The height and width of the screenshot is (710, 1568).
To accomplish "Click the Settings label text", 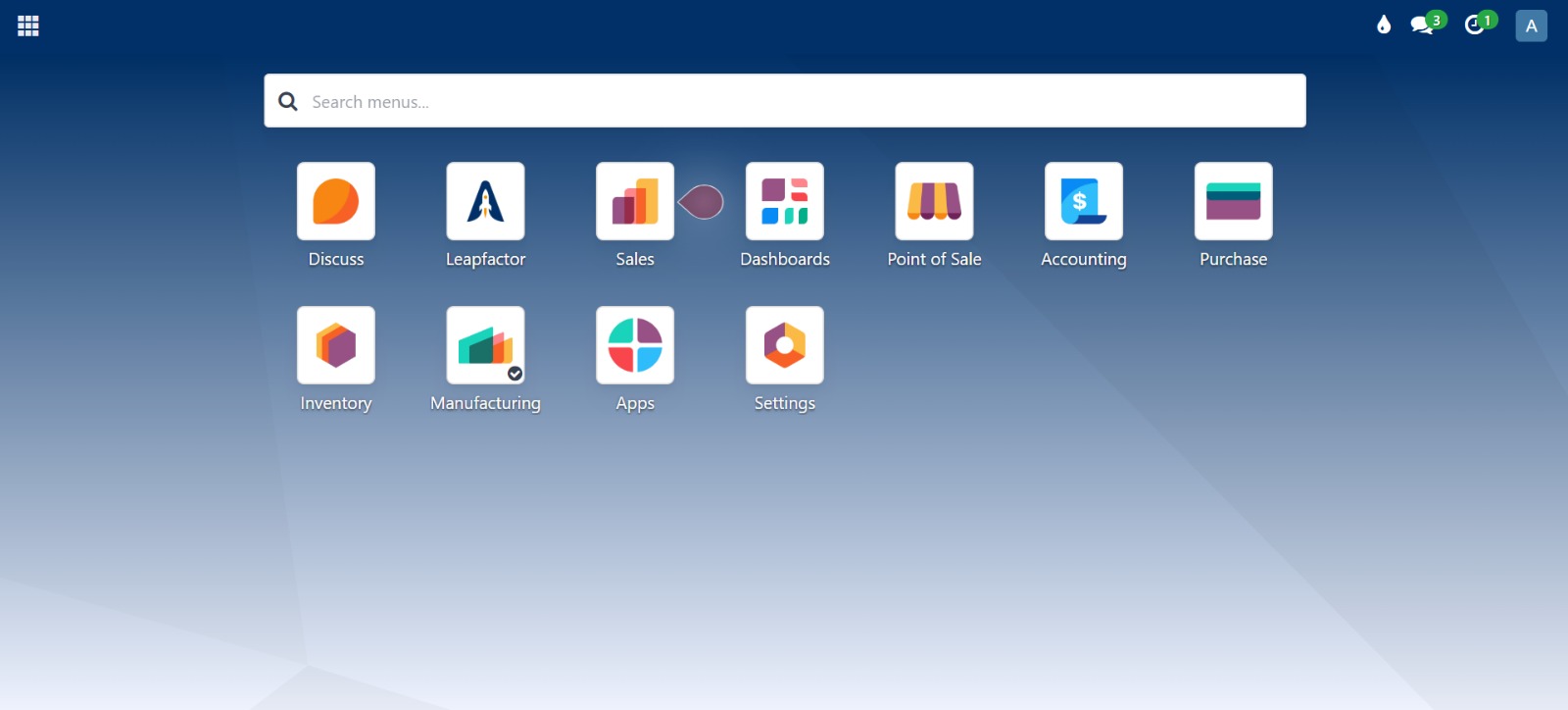I will point(785,403).
